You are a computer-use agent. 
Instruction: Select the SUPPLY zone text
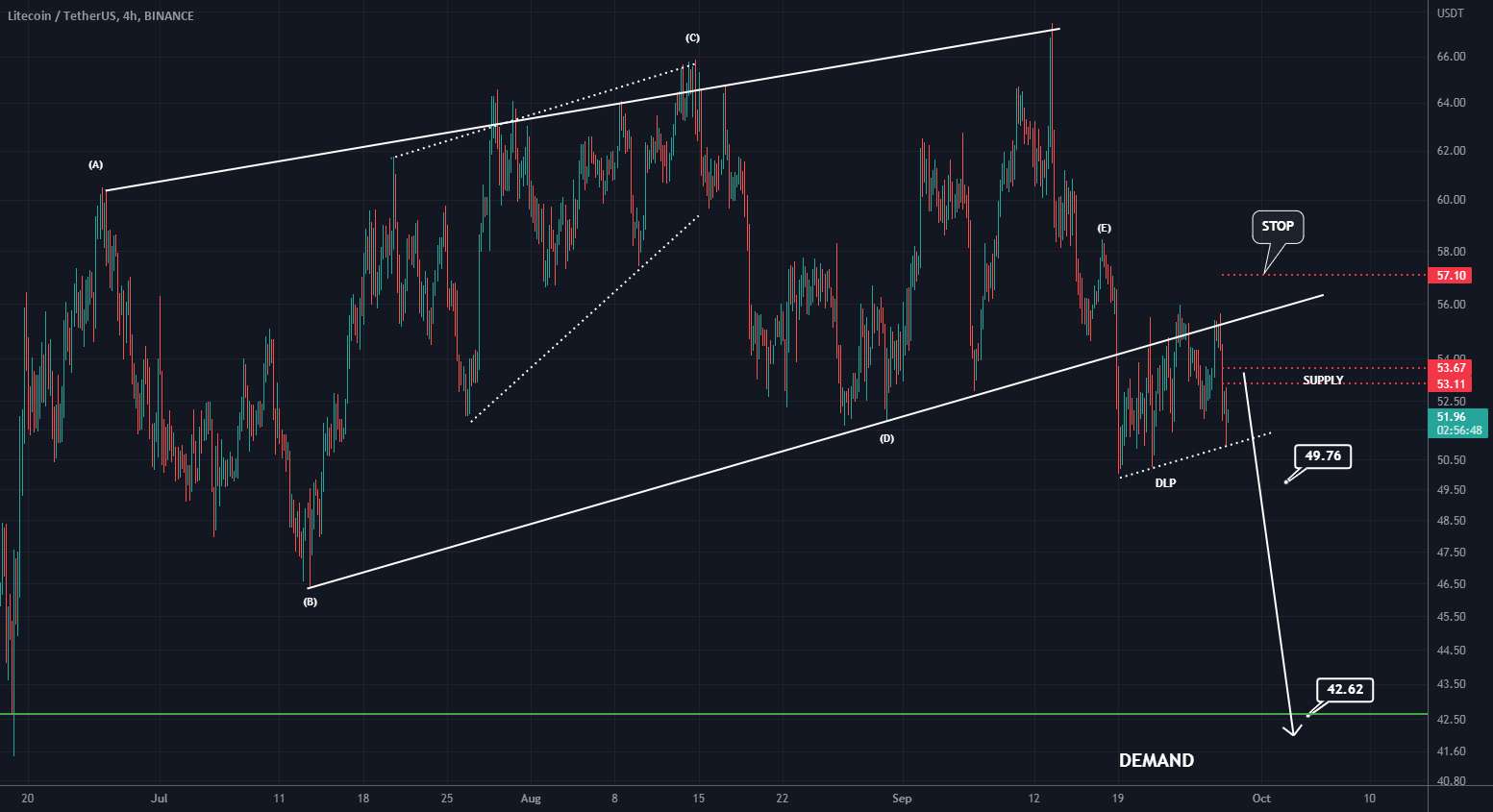click(x=1323, y=381)
